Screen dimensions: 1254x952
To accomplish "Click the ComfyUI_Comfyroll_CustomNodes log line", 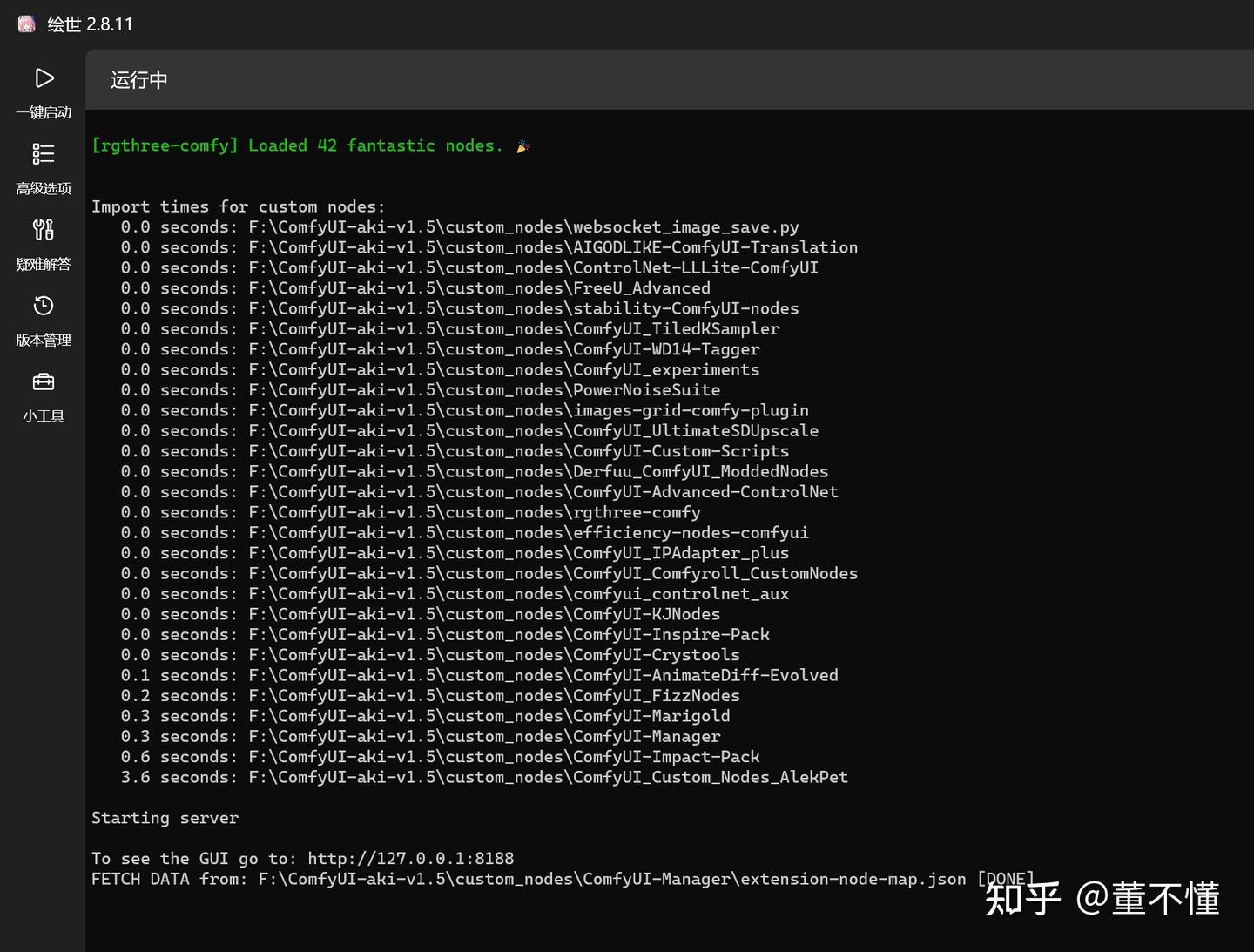I will 489,573.
